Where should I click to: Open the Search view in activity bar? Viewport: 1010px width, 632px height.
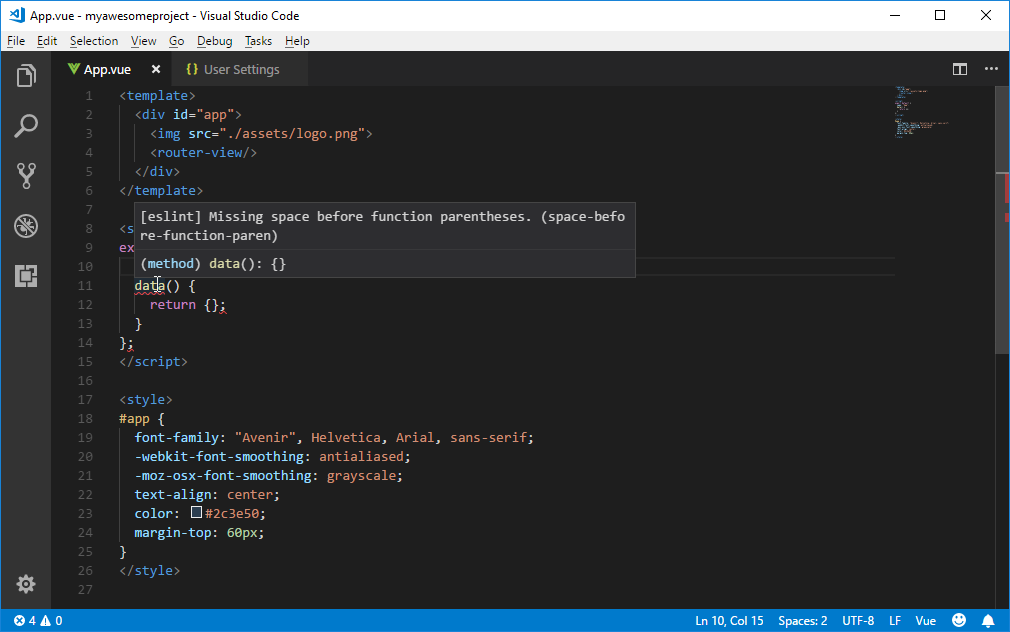click(26, 126)
